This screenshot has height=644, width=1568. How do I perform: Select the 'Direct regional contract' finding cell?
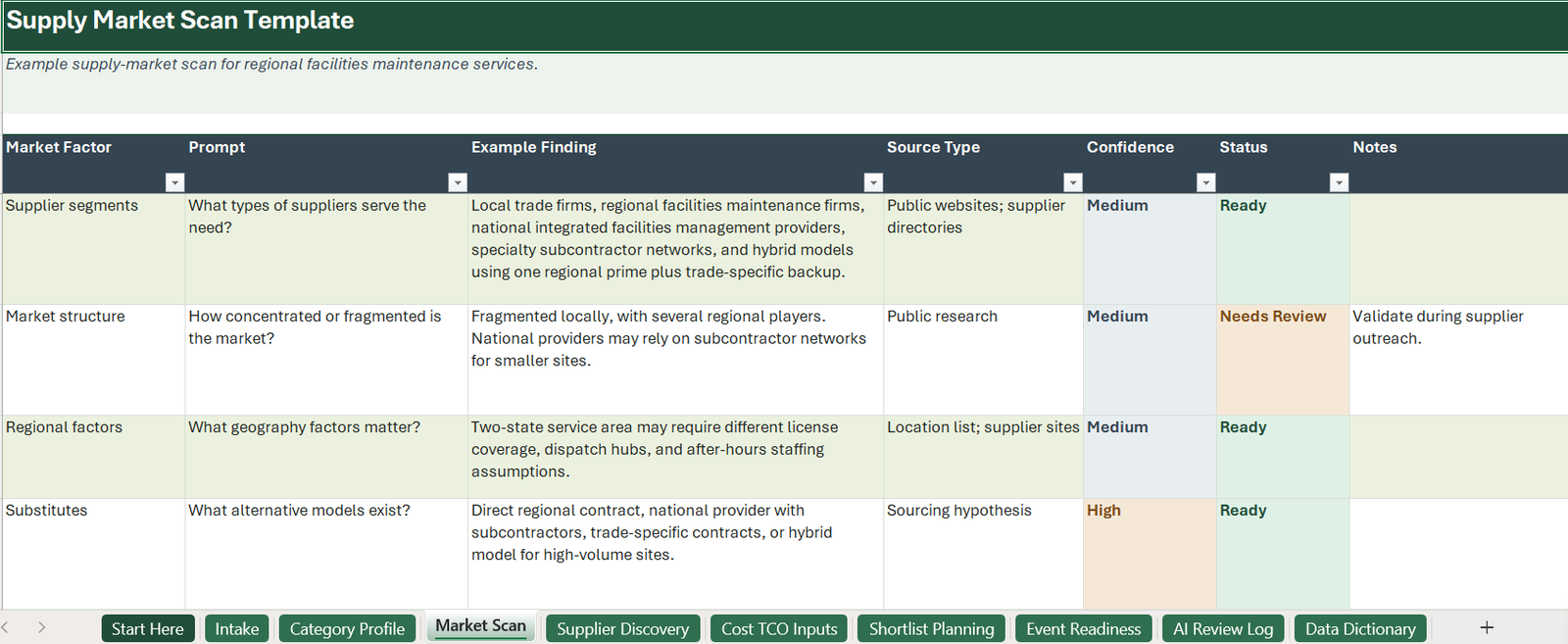(675, 554)
